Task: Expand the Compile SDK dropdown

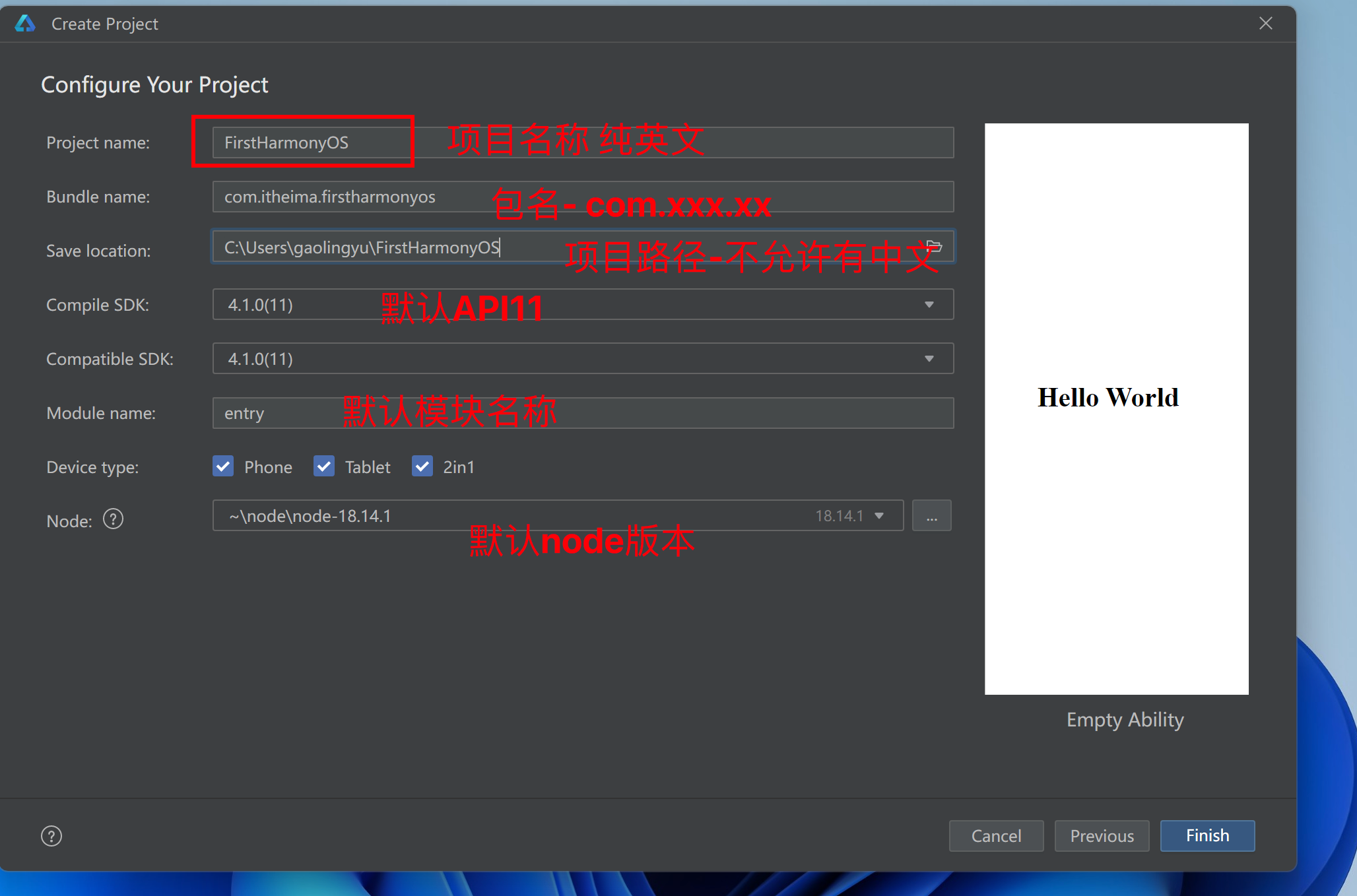Action: pyautogui.click(x=929, y=305)
